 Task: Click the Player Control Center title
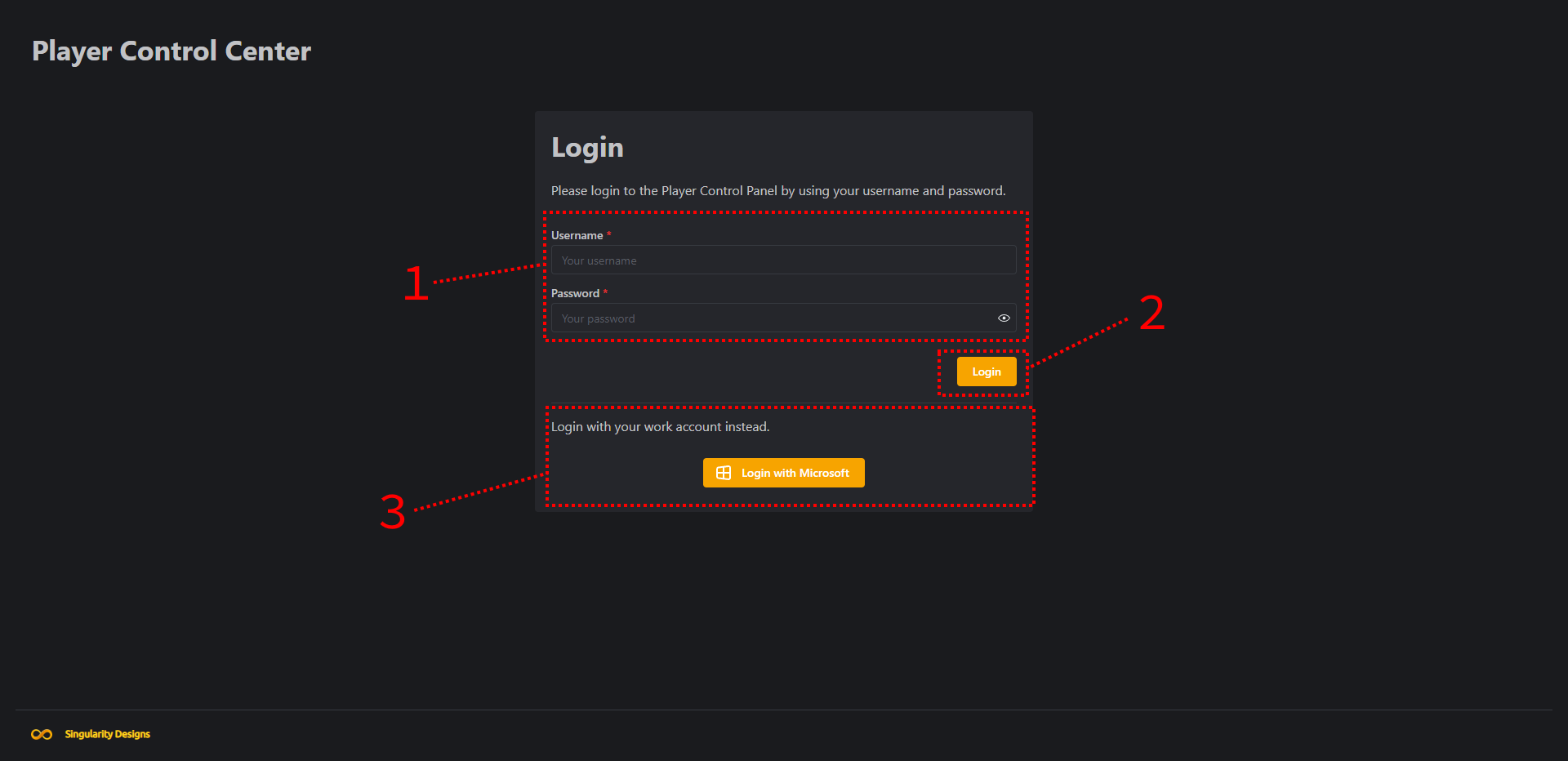[171, 51]
